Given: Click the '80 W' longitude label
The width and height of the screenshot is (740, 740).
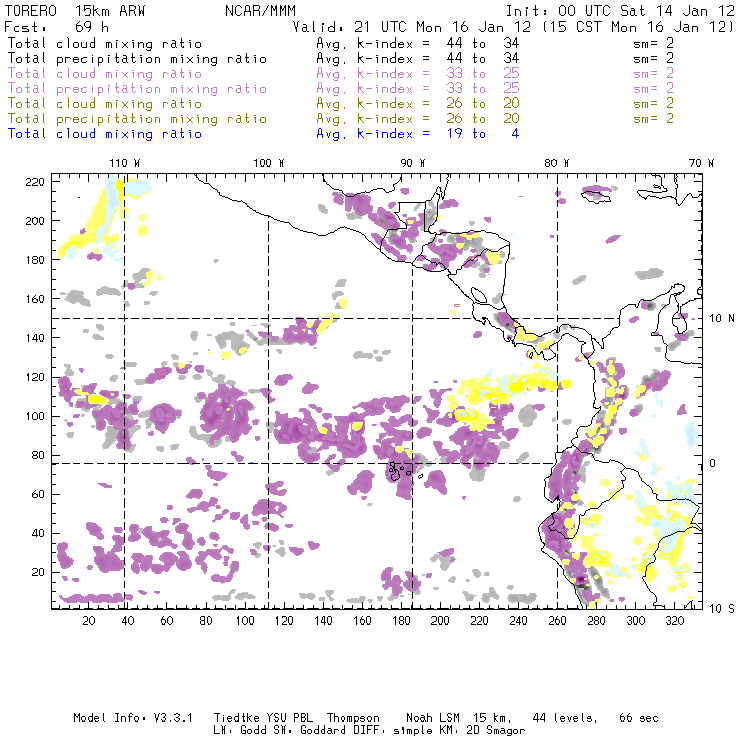Looking at the screenshot, I should point(556,163).
